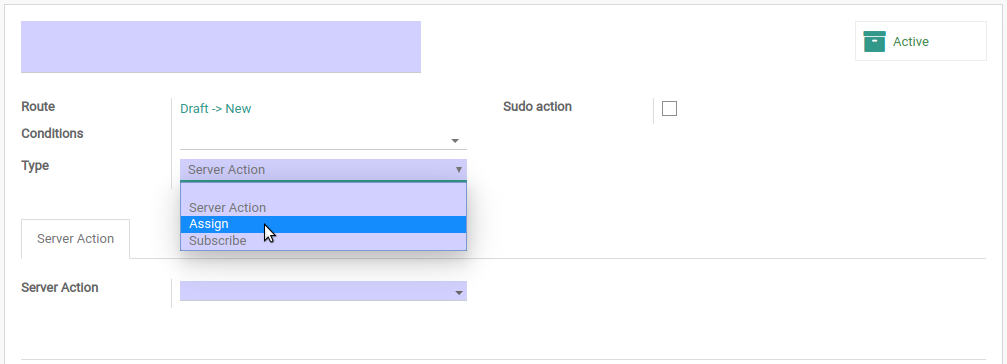Open the Draft -> New route link
The image size is (1007, 364).
coord(216,108)
